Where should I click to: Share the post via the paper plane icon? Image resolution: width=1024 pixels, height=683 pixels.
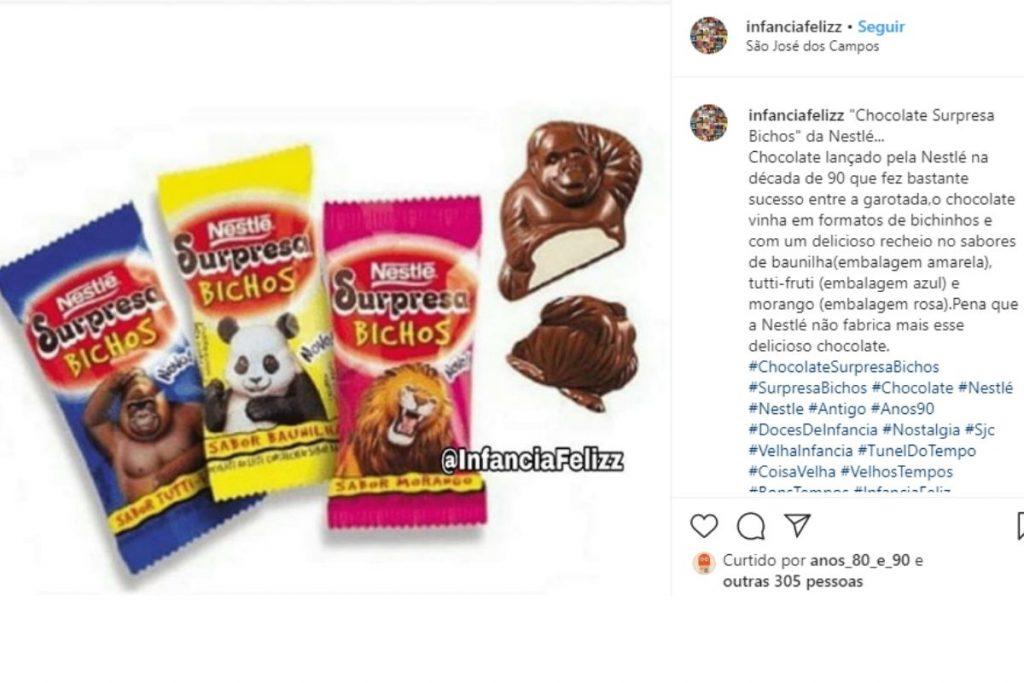[797, 525]
